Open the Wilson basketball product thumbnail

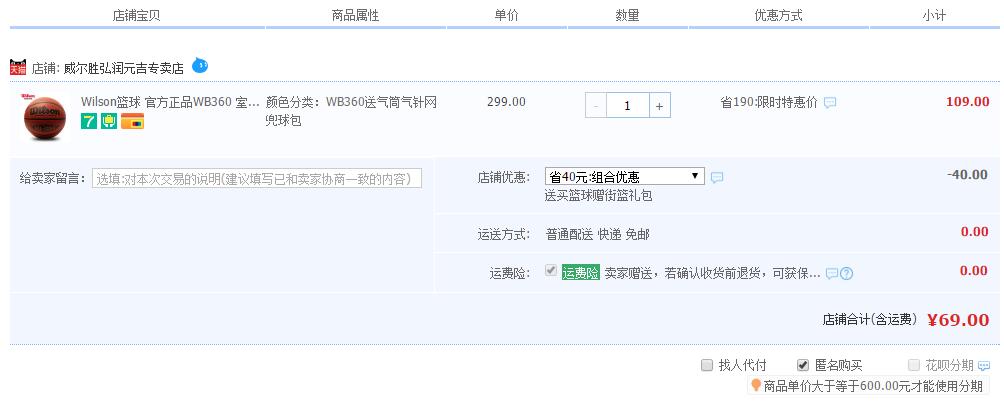(45, 117)
